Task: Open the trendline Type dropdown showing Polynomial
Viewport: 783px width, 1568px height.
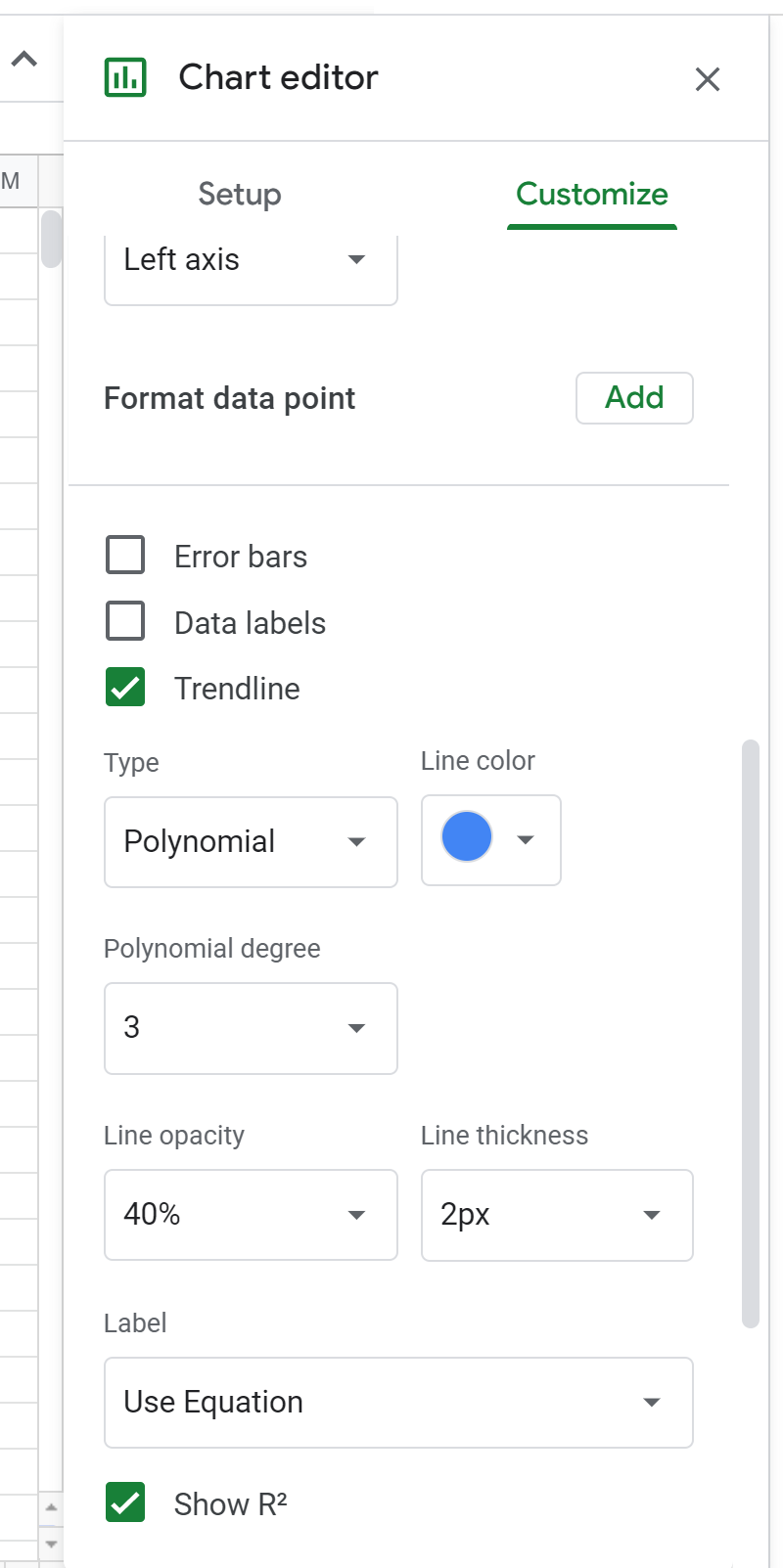Action: point(251,841)
